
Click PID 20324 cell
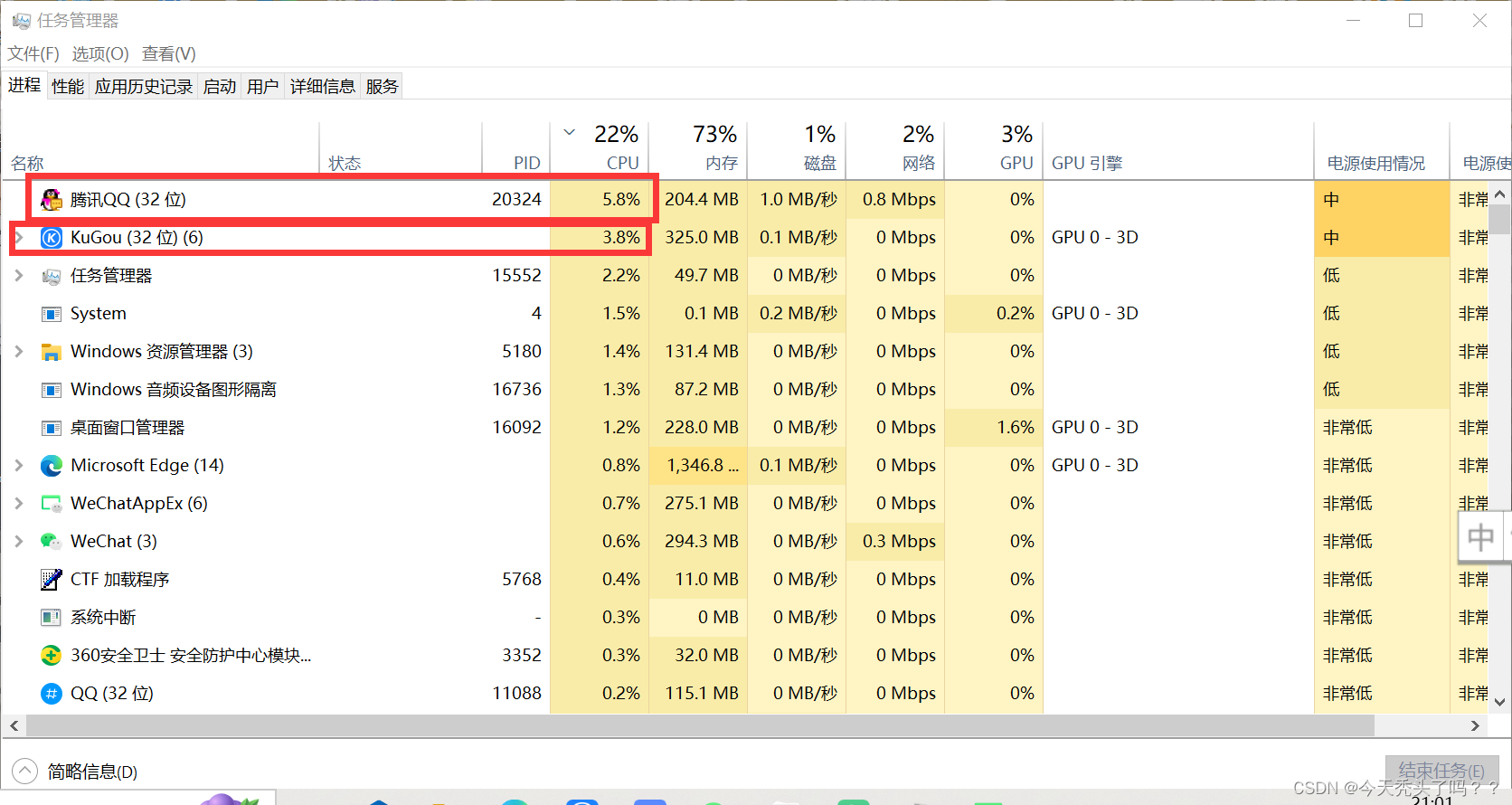coord(516,199)
